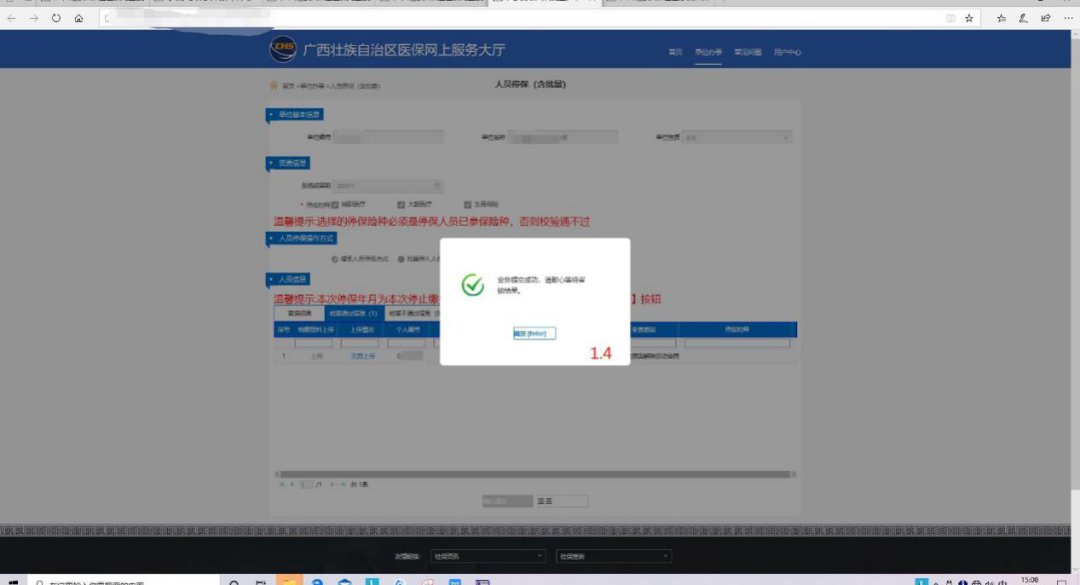Toggle the third insurance type checkbox
The width and height of the screenshot is (1080, 585).
tap(468, 205)
